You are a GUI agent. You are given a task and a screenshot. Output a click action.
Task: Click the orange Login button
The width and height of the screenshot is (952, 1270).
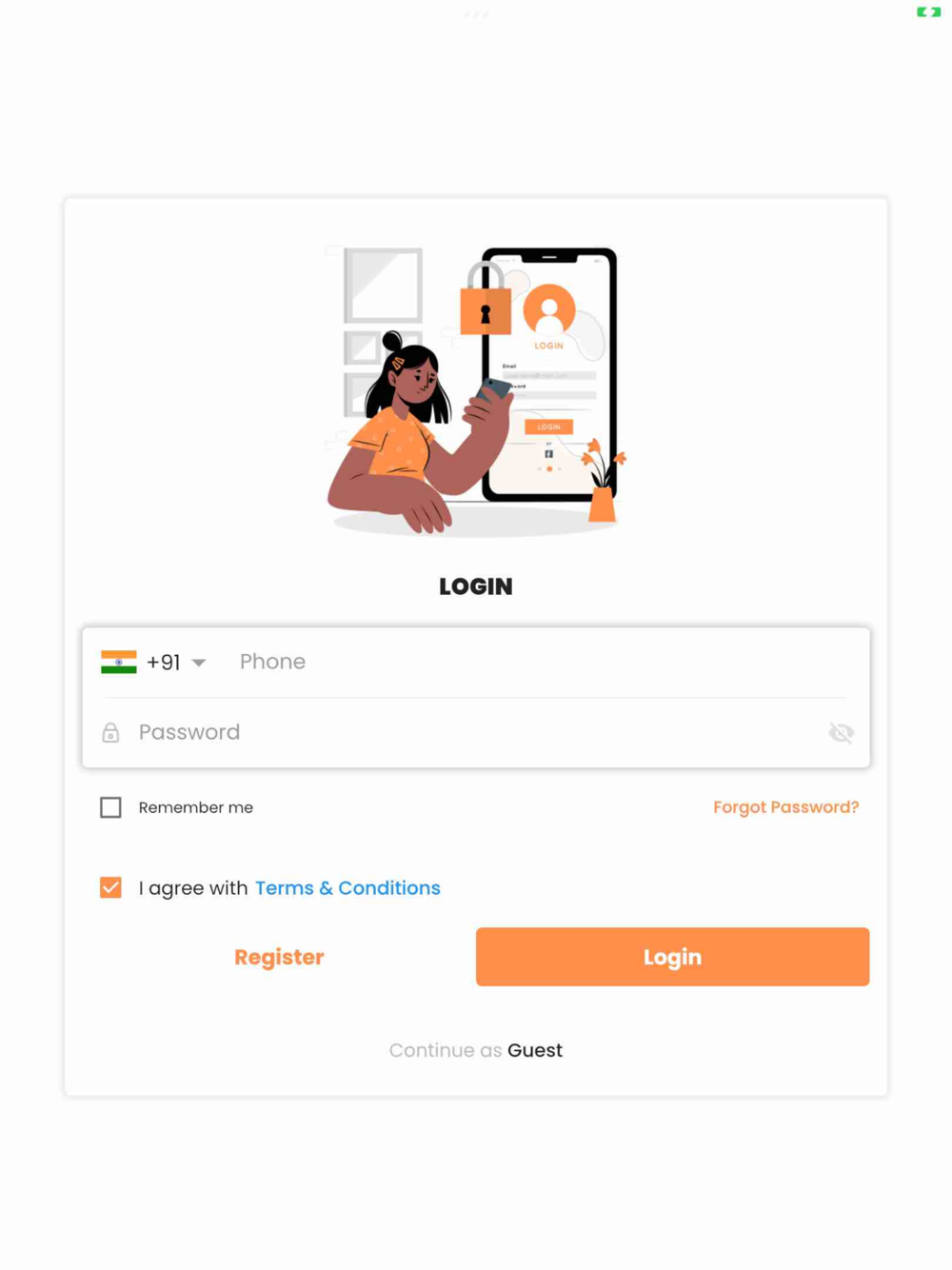(672, 957)
